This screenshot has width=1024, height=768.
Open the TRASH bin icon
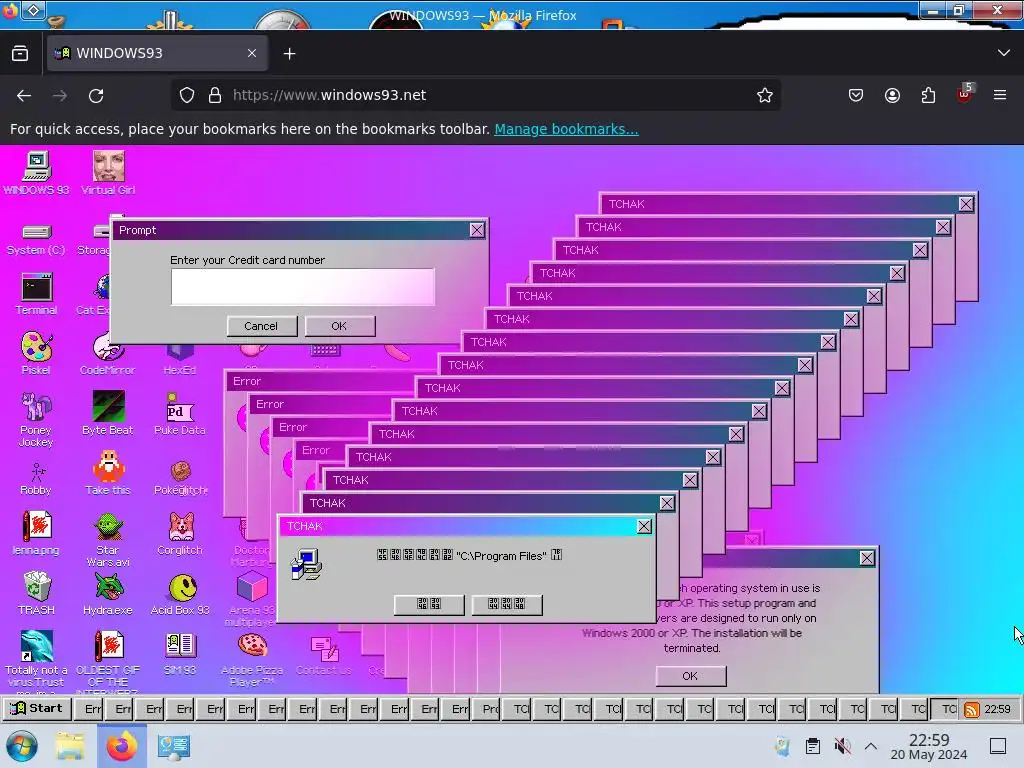[x=36, y=593]
